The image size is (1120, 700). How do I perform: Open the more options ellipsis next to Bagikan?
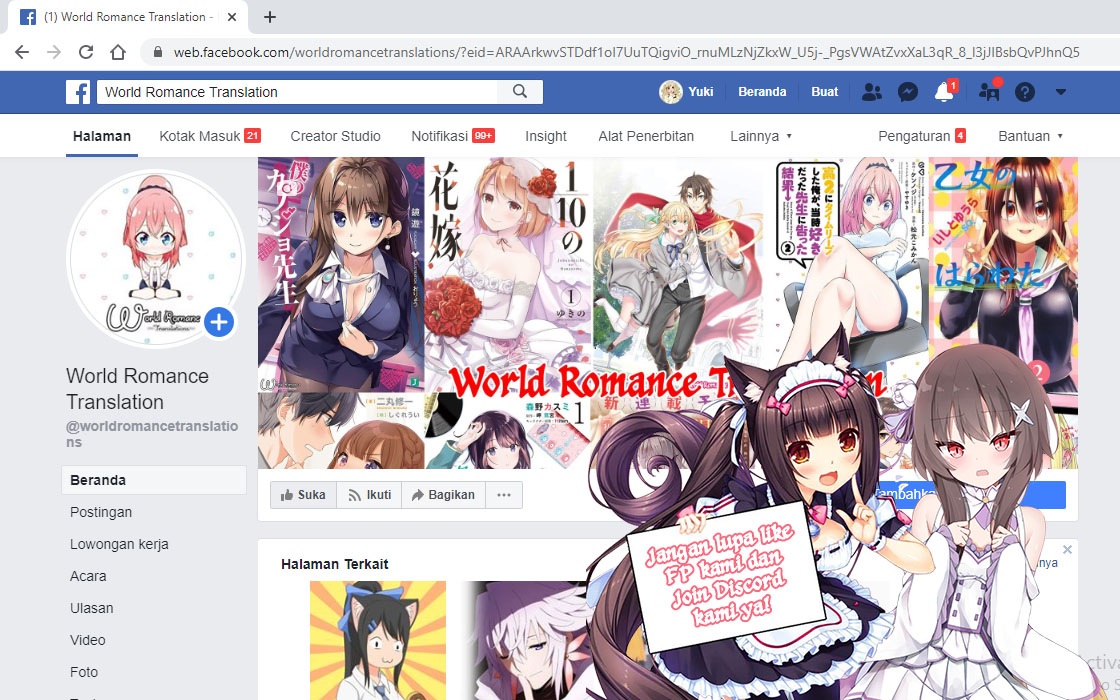point(505,494)
